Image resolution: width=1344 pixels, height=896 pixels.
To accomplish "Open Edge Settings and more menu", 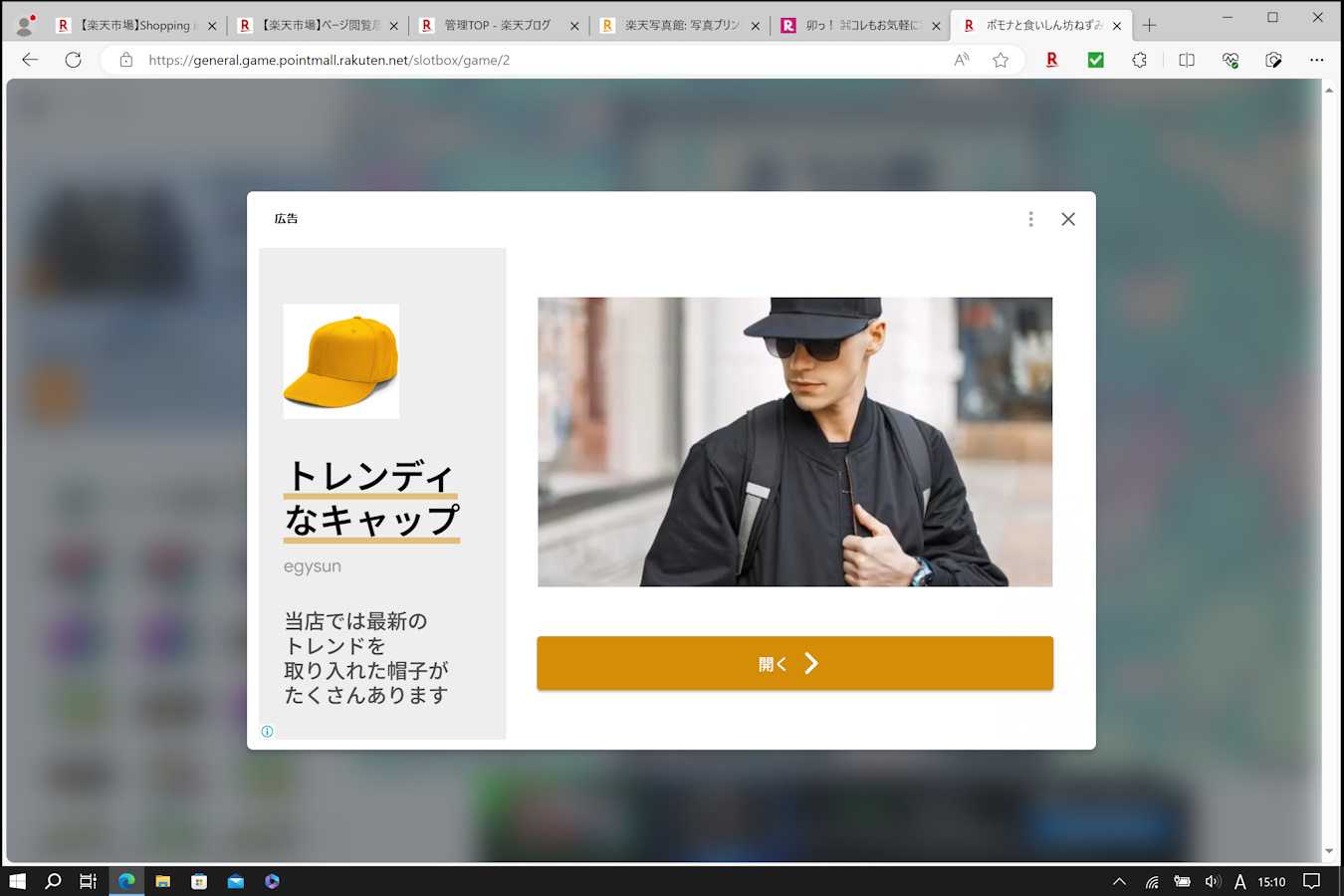I will point(1316,60).
